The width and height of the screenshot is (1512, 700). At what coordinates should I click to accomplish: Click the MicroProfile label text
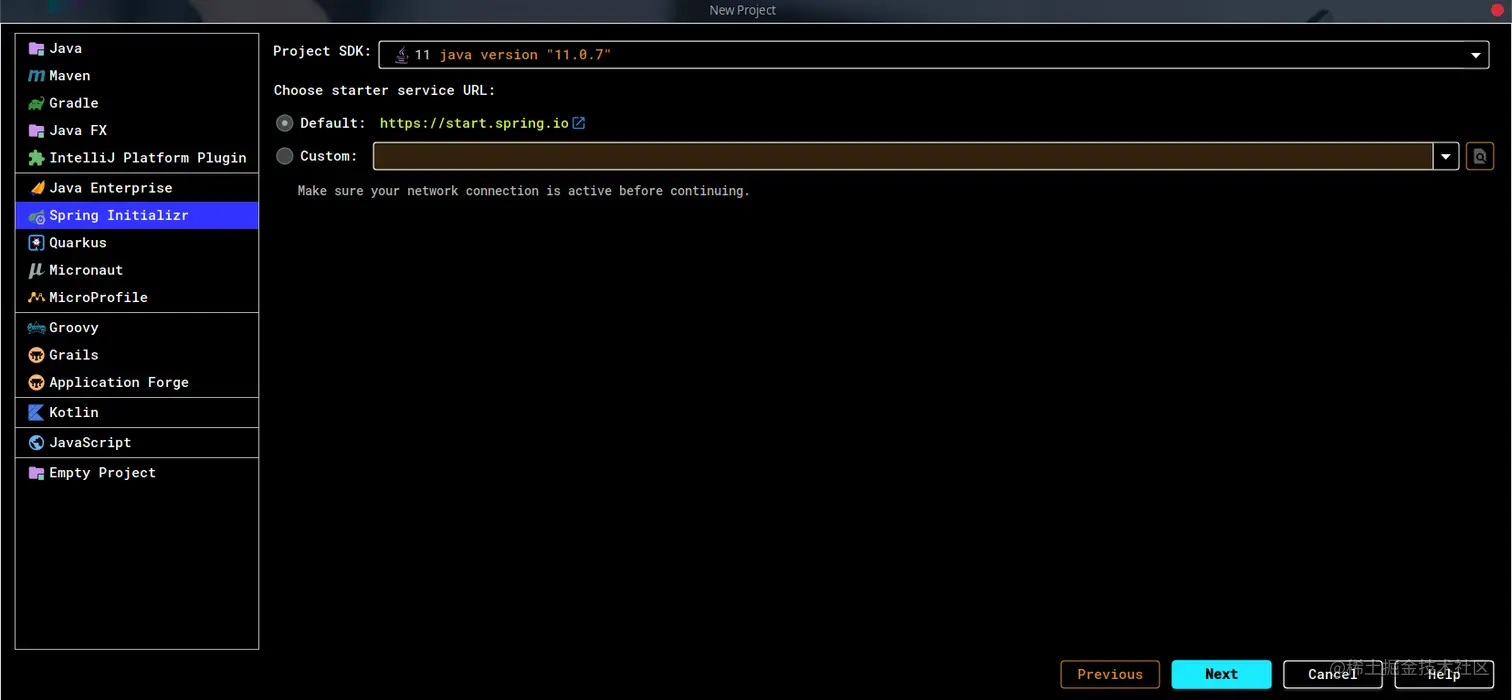point(98,298)
